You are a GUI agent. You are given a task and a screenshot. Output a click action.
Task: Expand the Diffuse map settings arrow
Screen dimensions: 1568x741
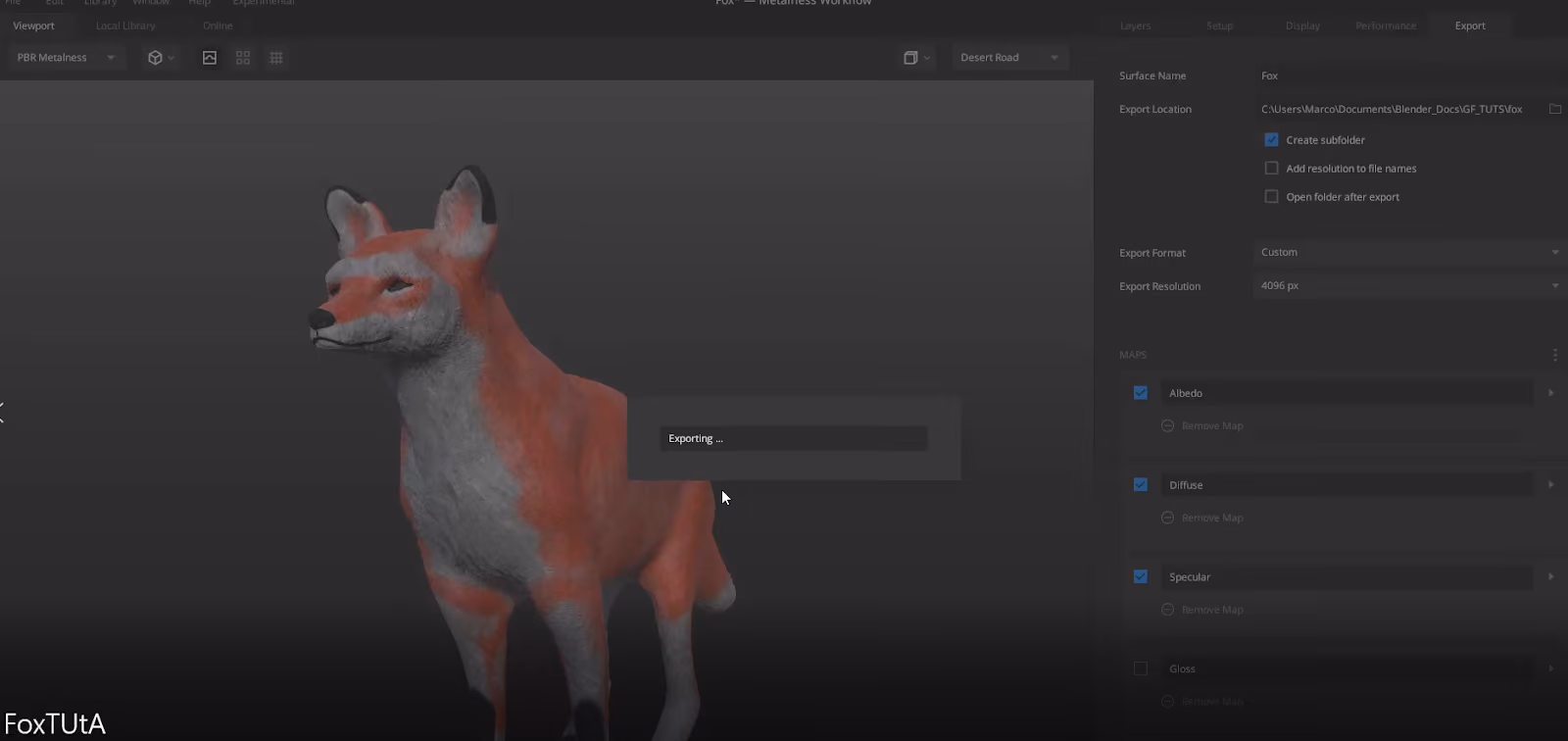point(1550,485)
